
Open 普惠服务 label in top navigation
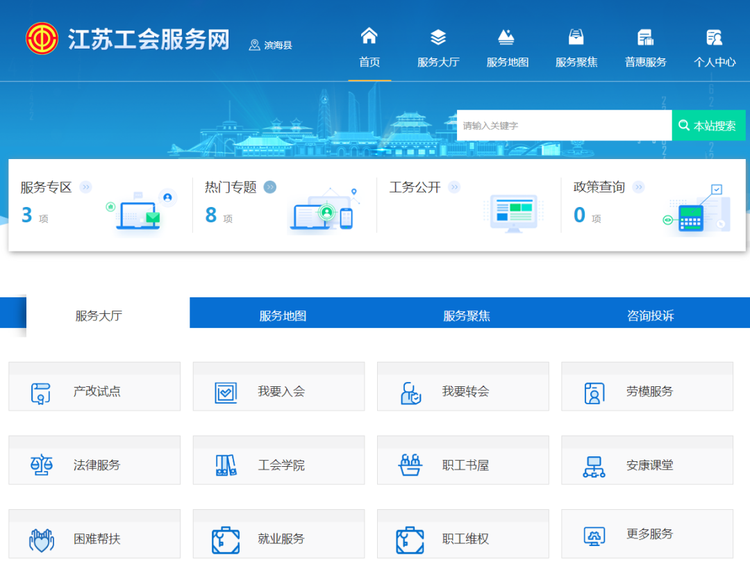645,62
